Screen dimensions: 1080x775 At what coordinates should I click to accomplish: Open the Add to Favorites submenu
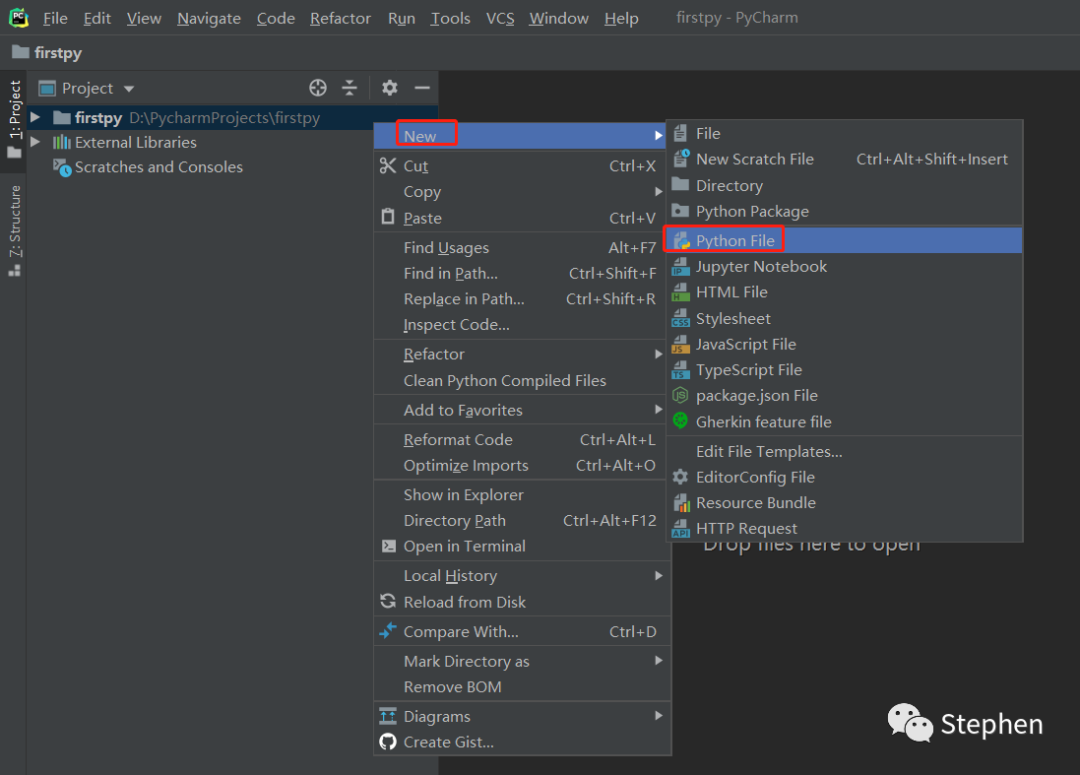522,410
